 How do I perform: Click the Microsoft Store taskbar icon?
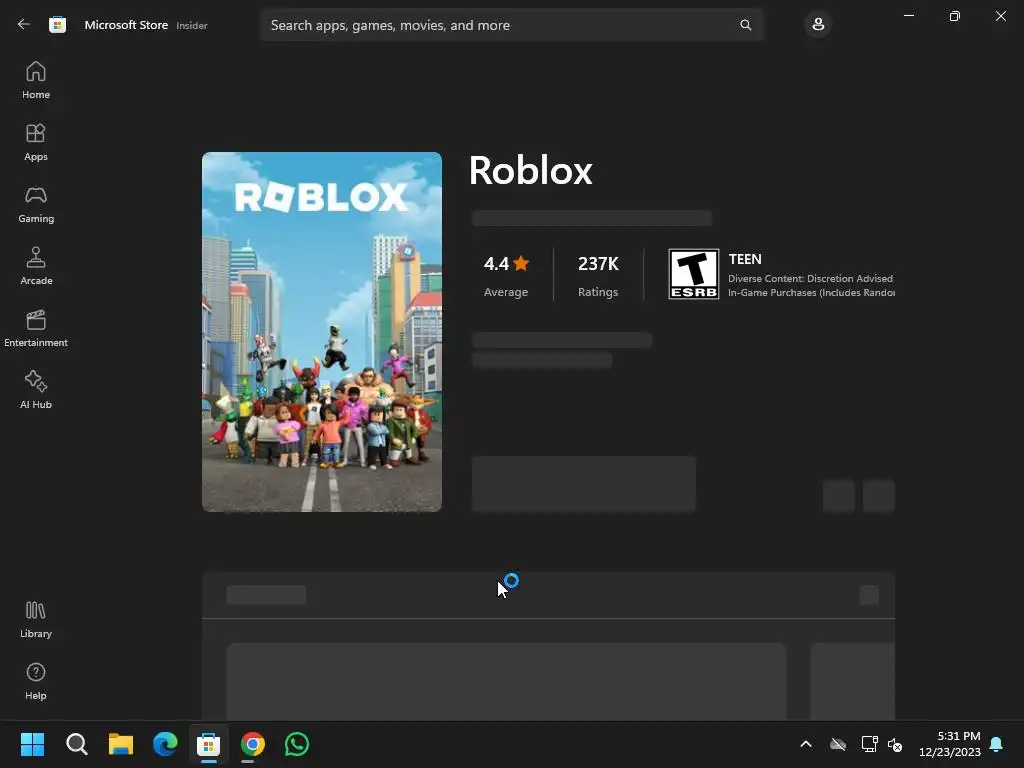click(x=209, y=744)
